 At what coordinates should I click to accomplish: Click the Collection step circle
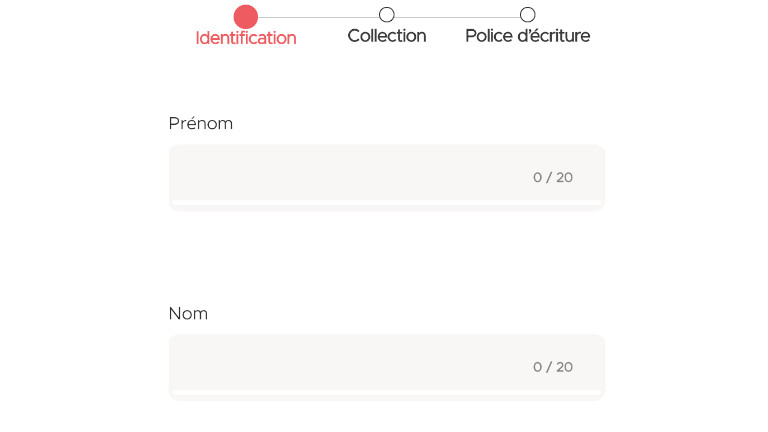tap(387, 15)
